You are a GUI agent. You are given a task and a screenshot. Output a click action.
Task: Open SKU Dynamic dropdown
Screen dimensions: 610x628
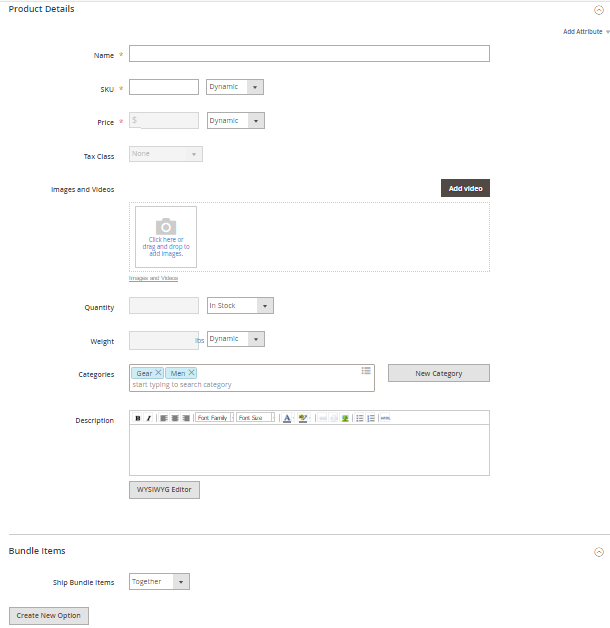(x=235, y=87)
